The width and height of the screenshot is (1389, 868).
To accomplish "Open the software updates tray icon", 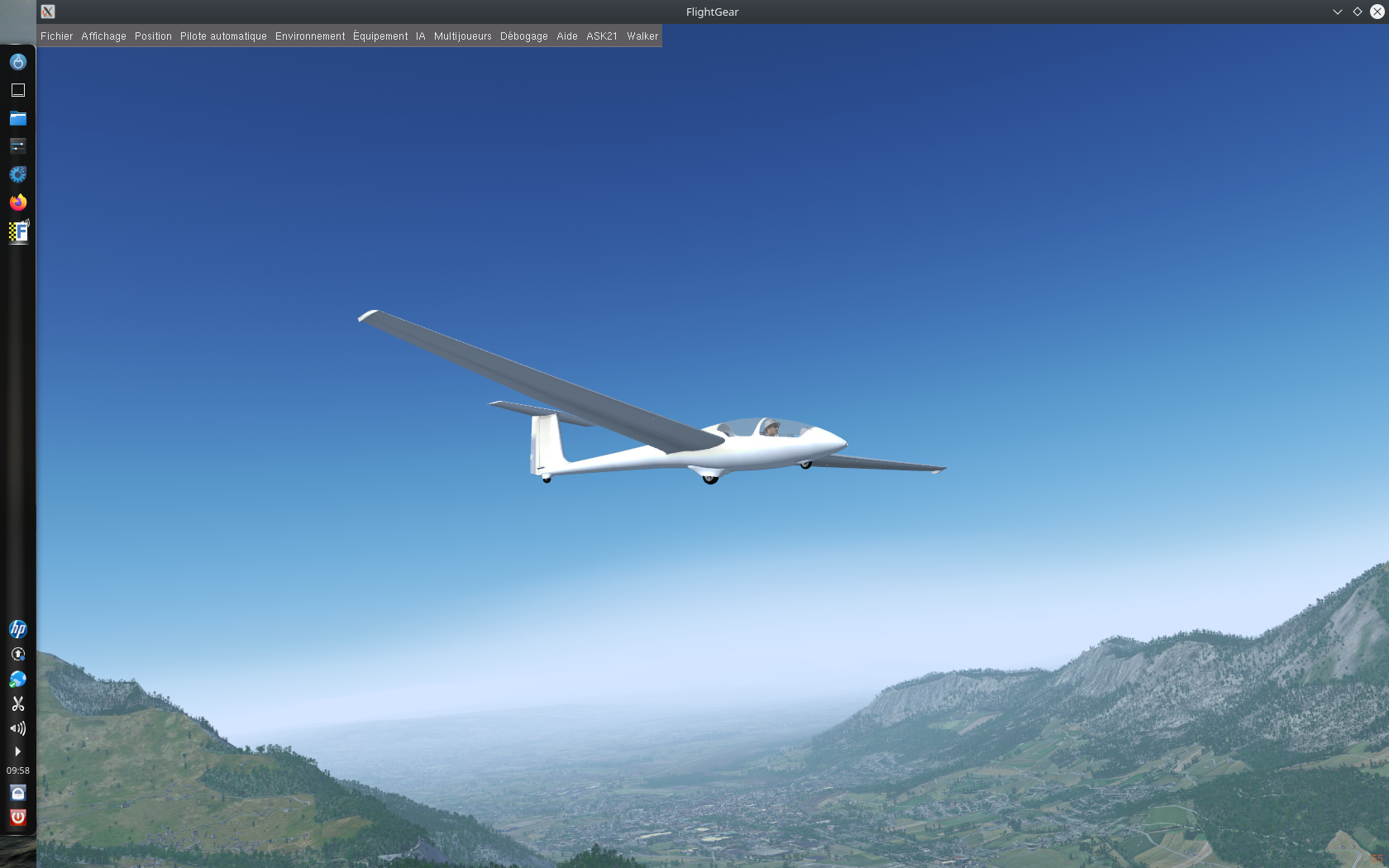I will coord(18,654).
